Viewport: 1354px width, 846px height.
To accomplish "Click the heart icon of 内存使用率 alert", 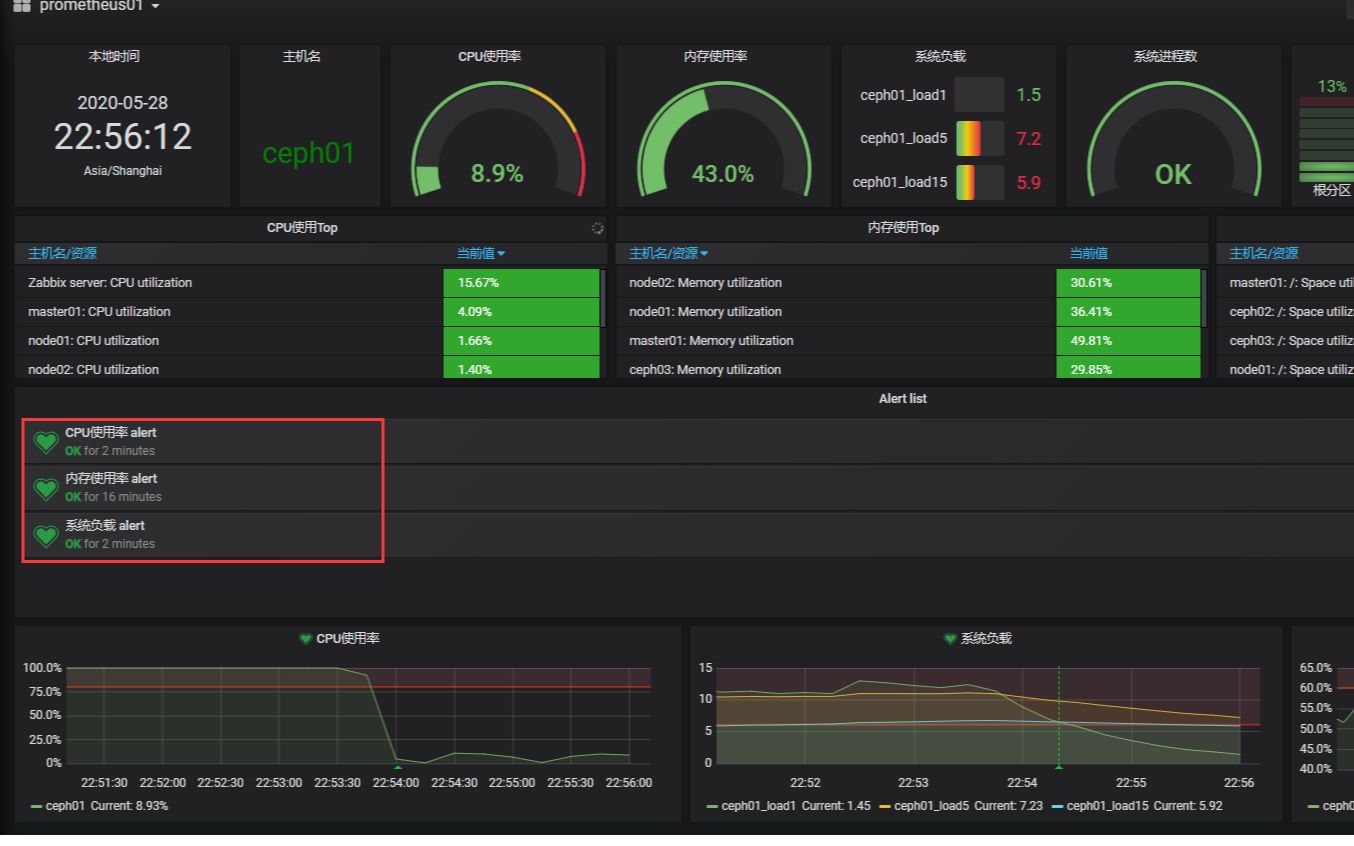I will [46, 488].
